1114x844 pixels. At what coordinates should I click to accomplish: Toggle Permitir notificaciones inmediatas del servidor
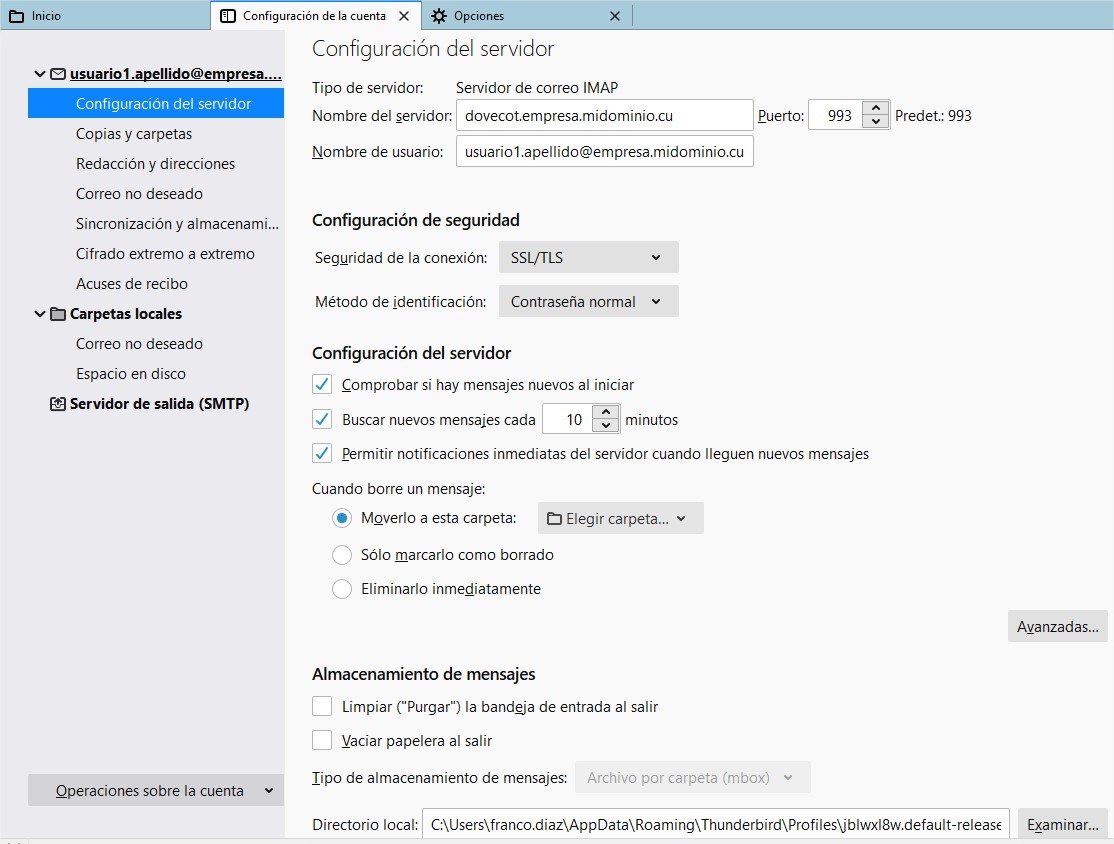pos(322,453)
